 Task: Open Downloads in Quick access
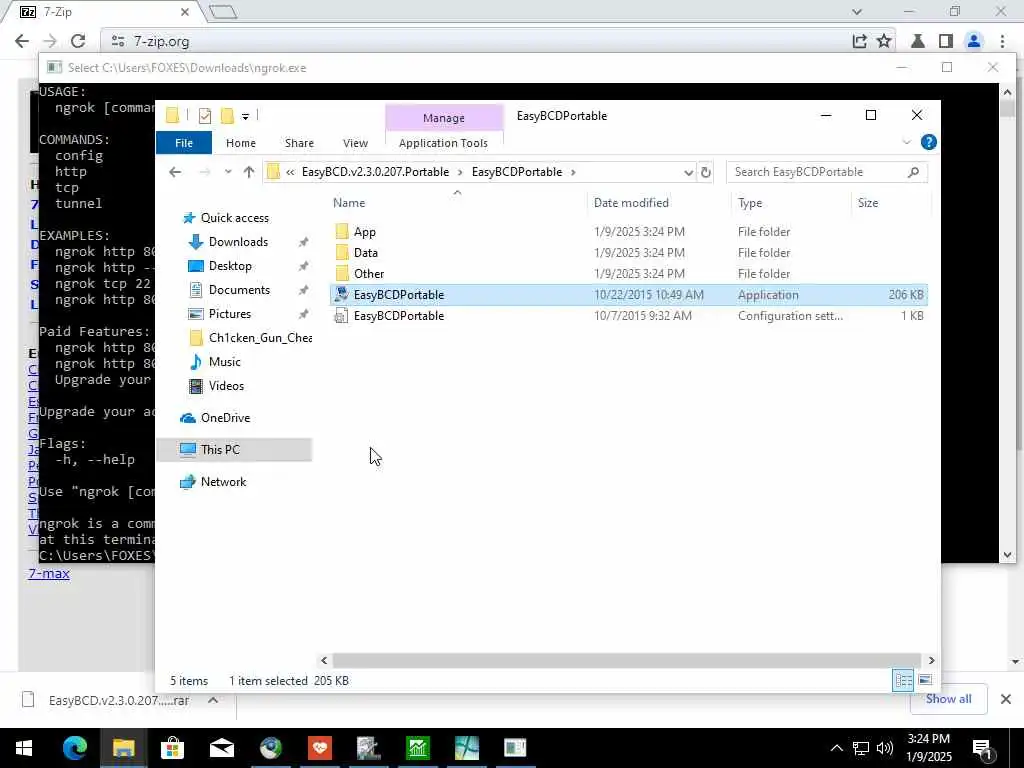tap(238, 242)
